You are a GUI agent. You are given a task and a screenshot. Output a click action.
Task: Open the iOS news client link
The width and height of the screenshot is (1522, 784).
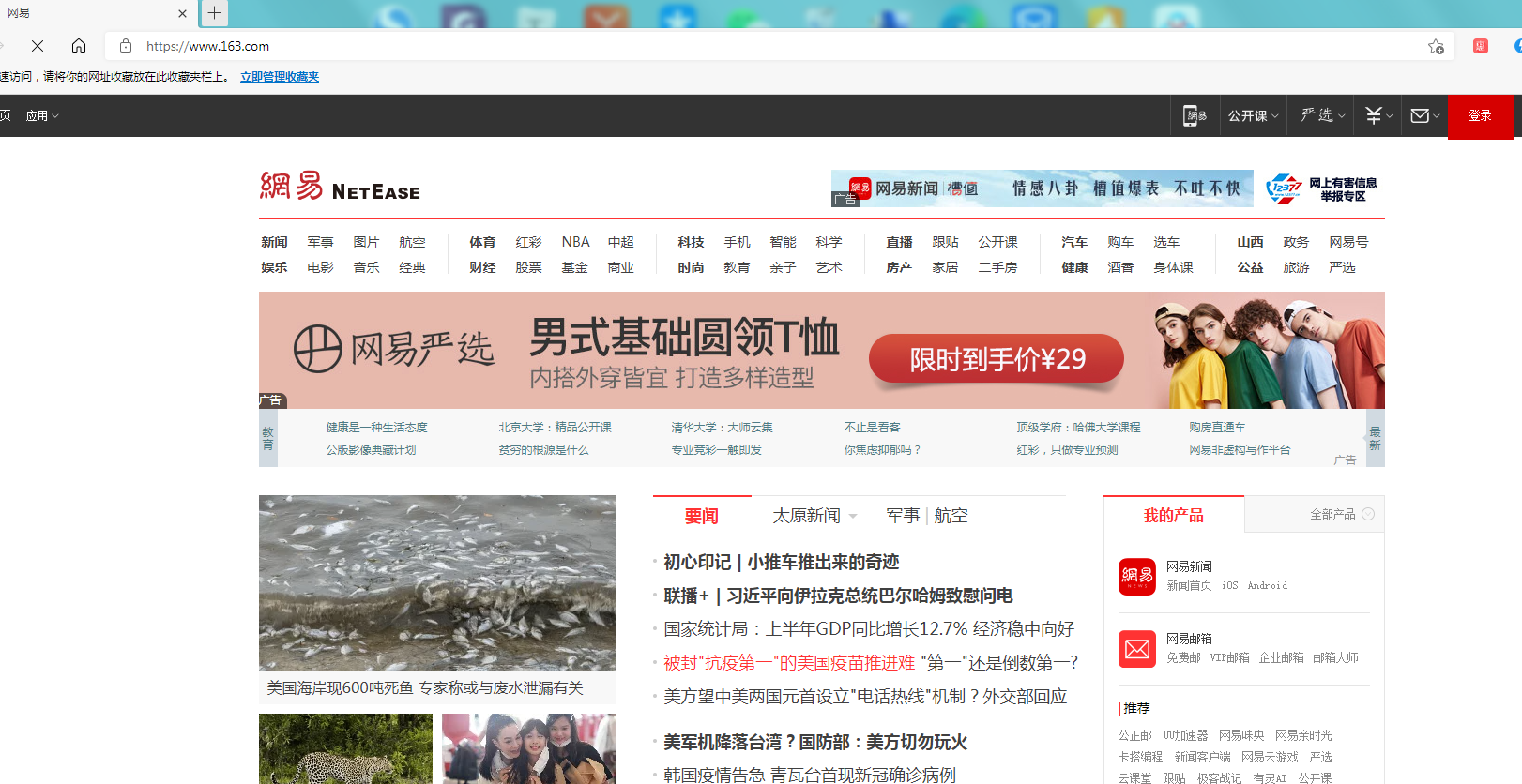pyautogui.click(x=1229, y=585)
